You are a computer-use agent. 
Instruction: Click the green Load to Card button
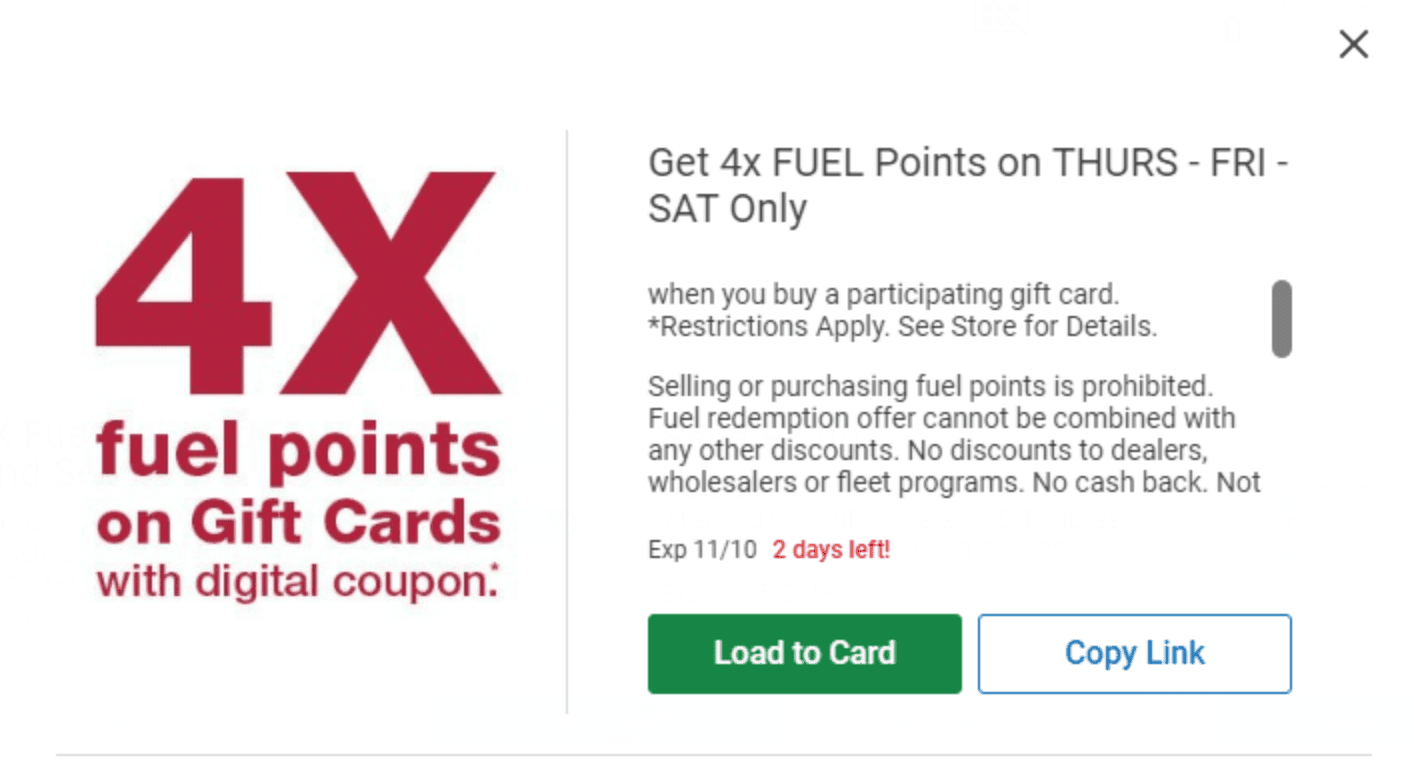tap(804, 653)
